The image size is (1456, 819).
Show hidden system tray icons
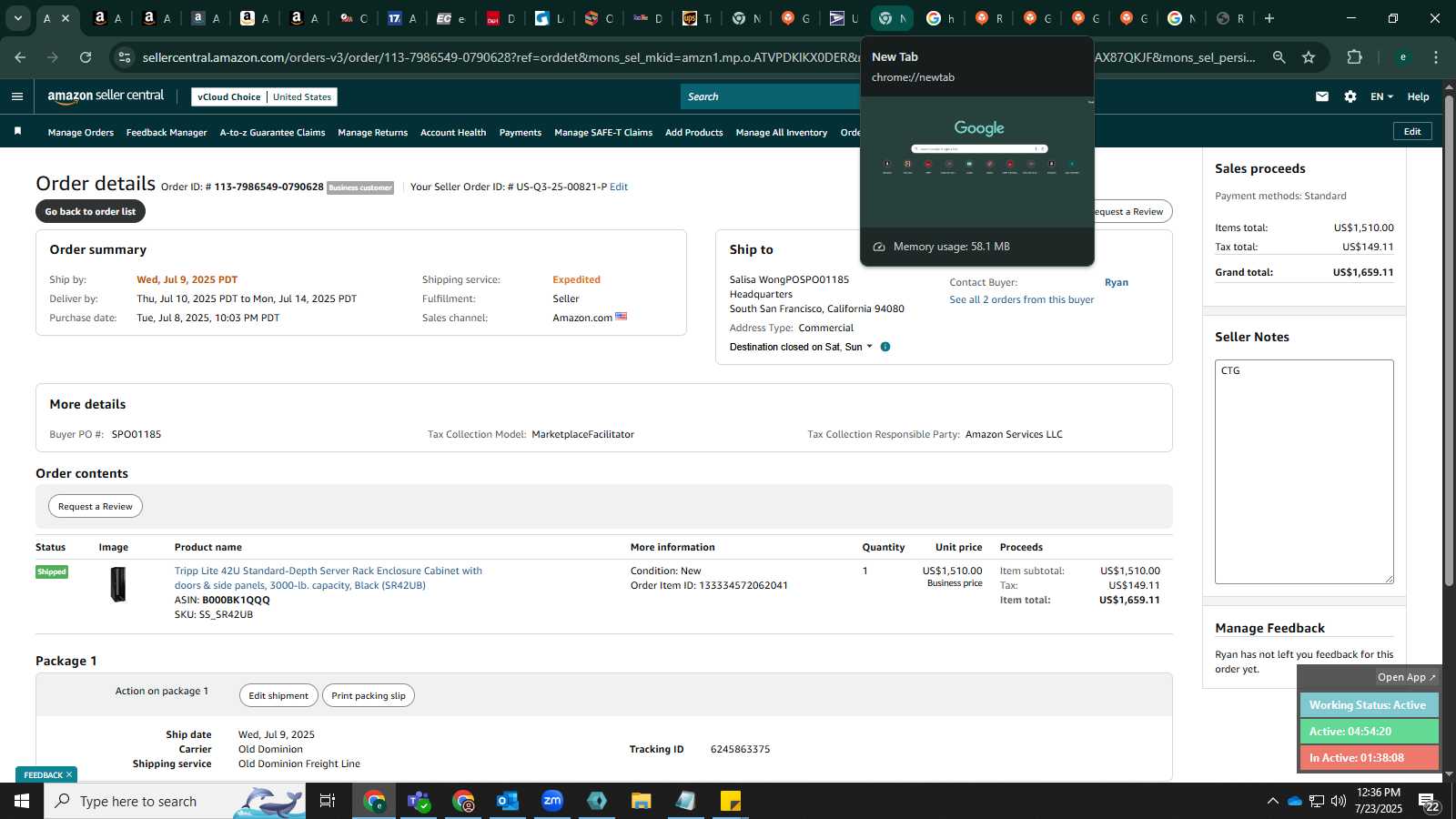tap(1272, 801)
